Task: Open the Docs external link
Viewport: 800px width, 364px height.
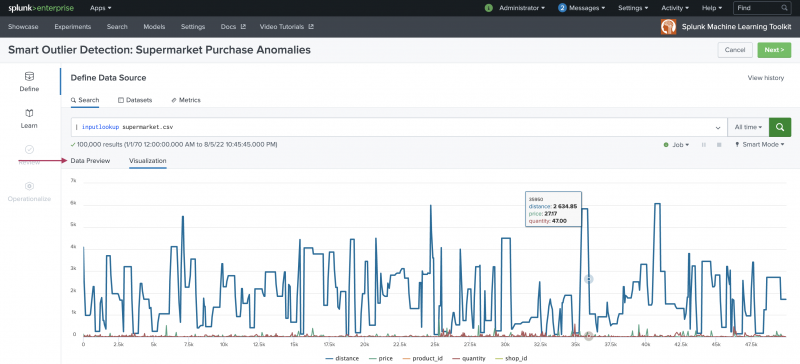Action: tap(233, 27)
